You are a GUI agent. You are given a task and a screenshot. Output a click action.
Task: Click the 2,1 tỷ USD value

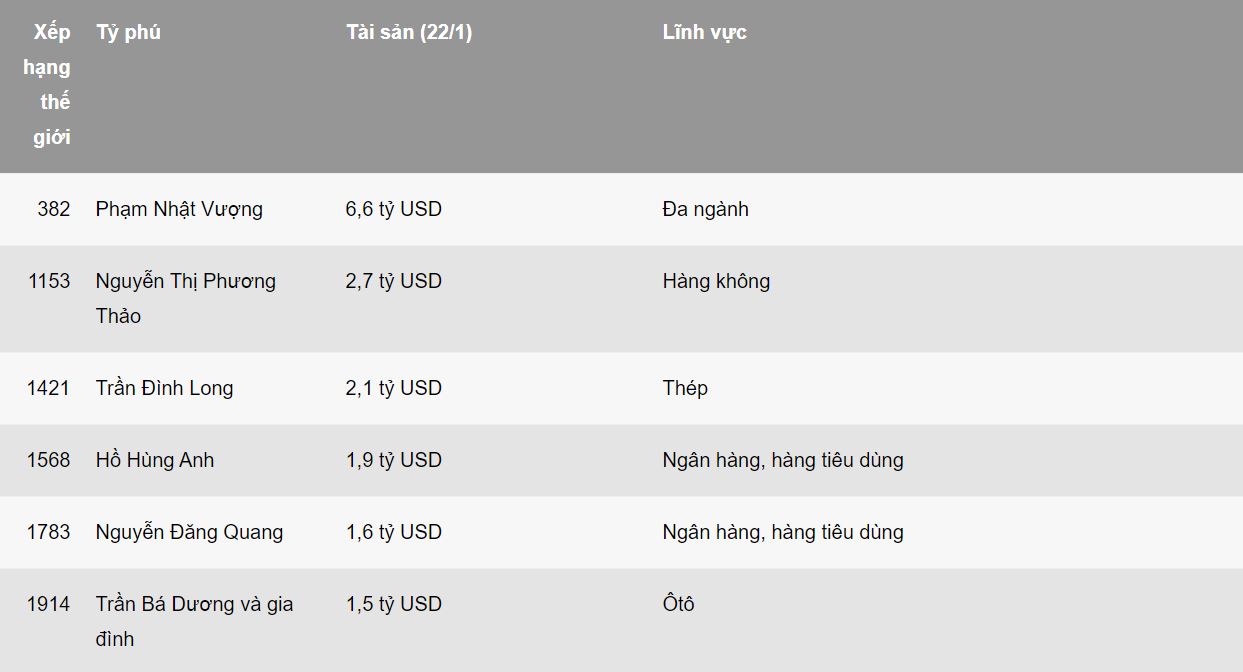coord(394,388)
